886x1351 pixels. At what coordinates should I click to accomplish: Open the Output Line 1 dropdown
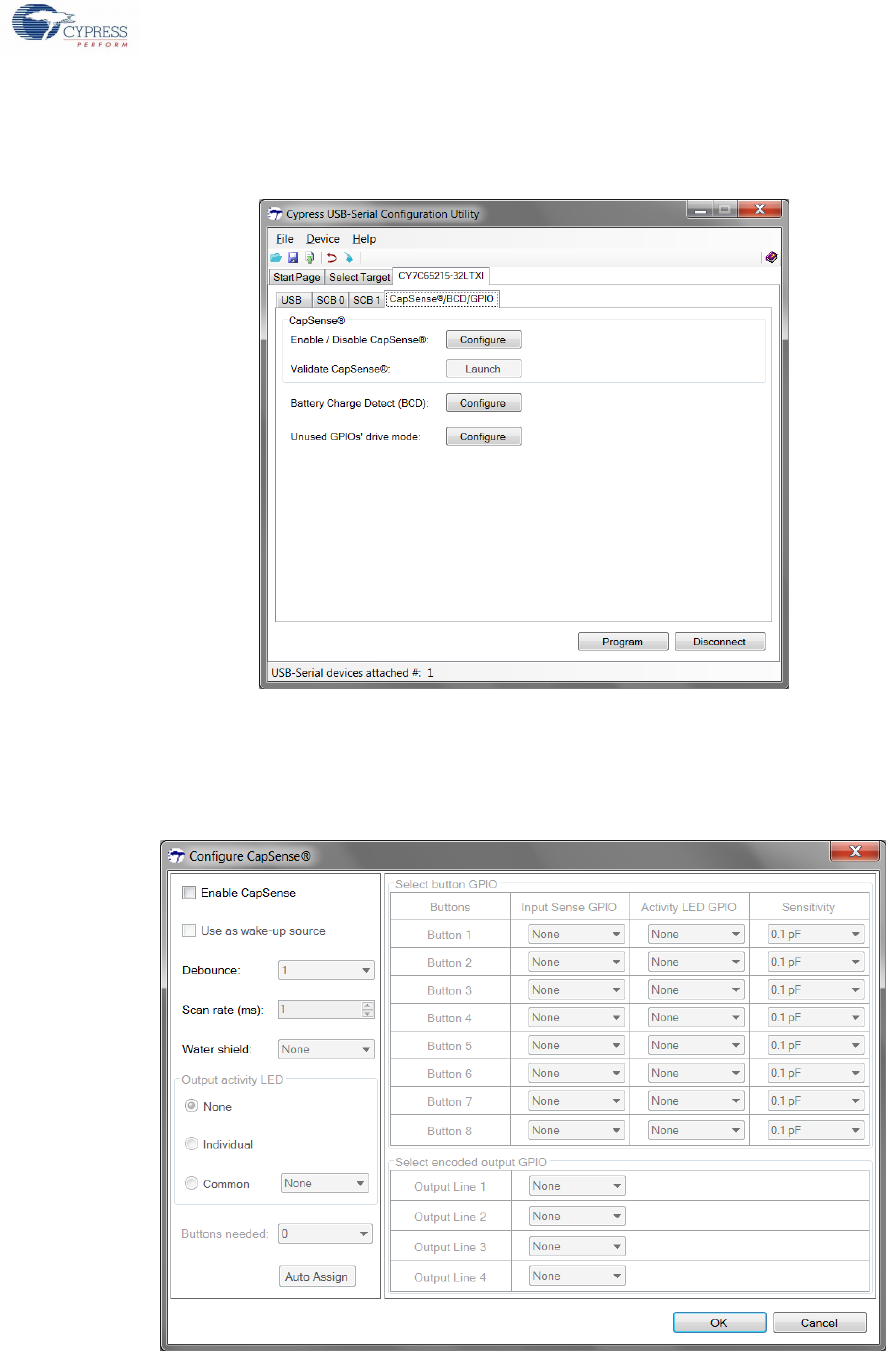click(577, 1186)
